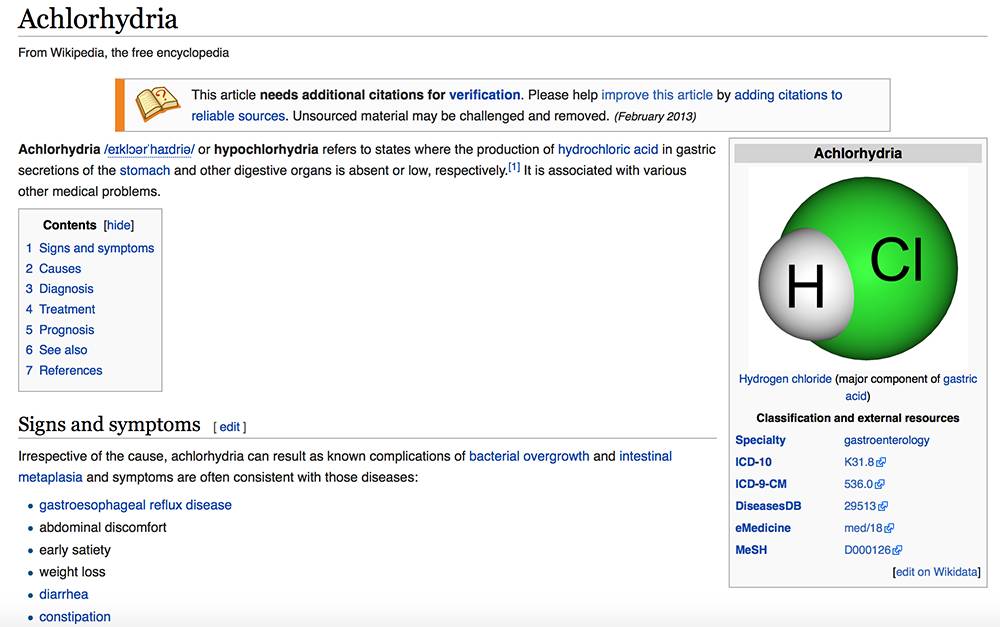Click the 'improve this article' link
The image size is (1000, 627).
tap(657, 95)
